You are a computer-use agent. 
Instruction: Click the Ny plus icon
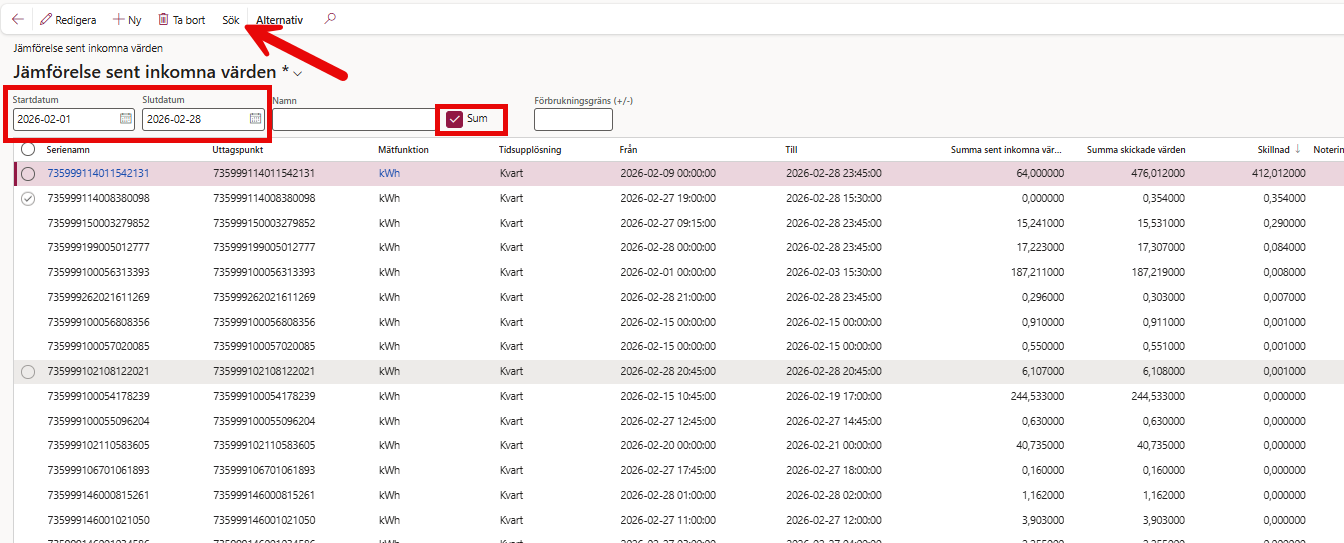119,20
